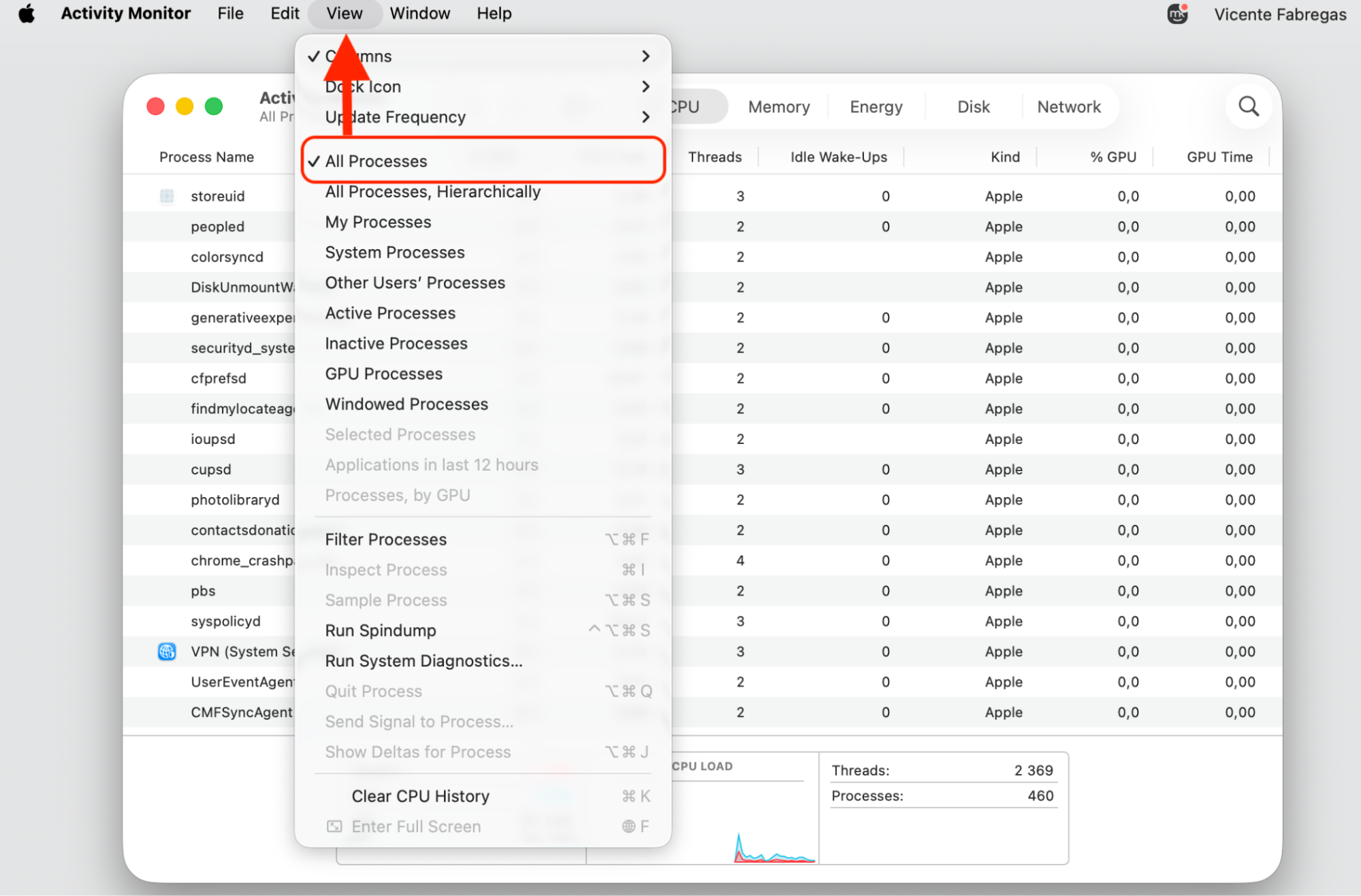Viewport: 1361px width, 896px height.
Task: Click the CPU load graph
Action: [x=775, y=849]
